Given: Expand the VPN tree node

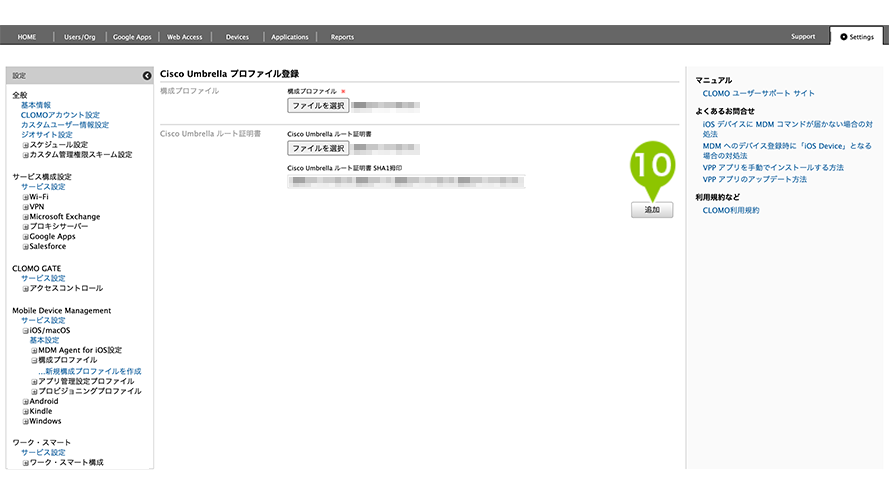Looking at the screenshot, I should point(26,207).
